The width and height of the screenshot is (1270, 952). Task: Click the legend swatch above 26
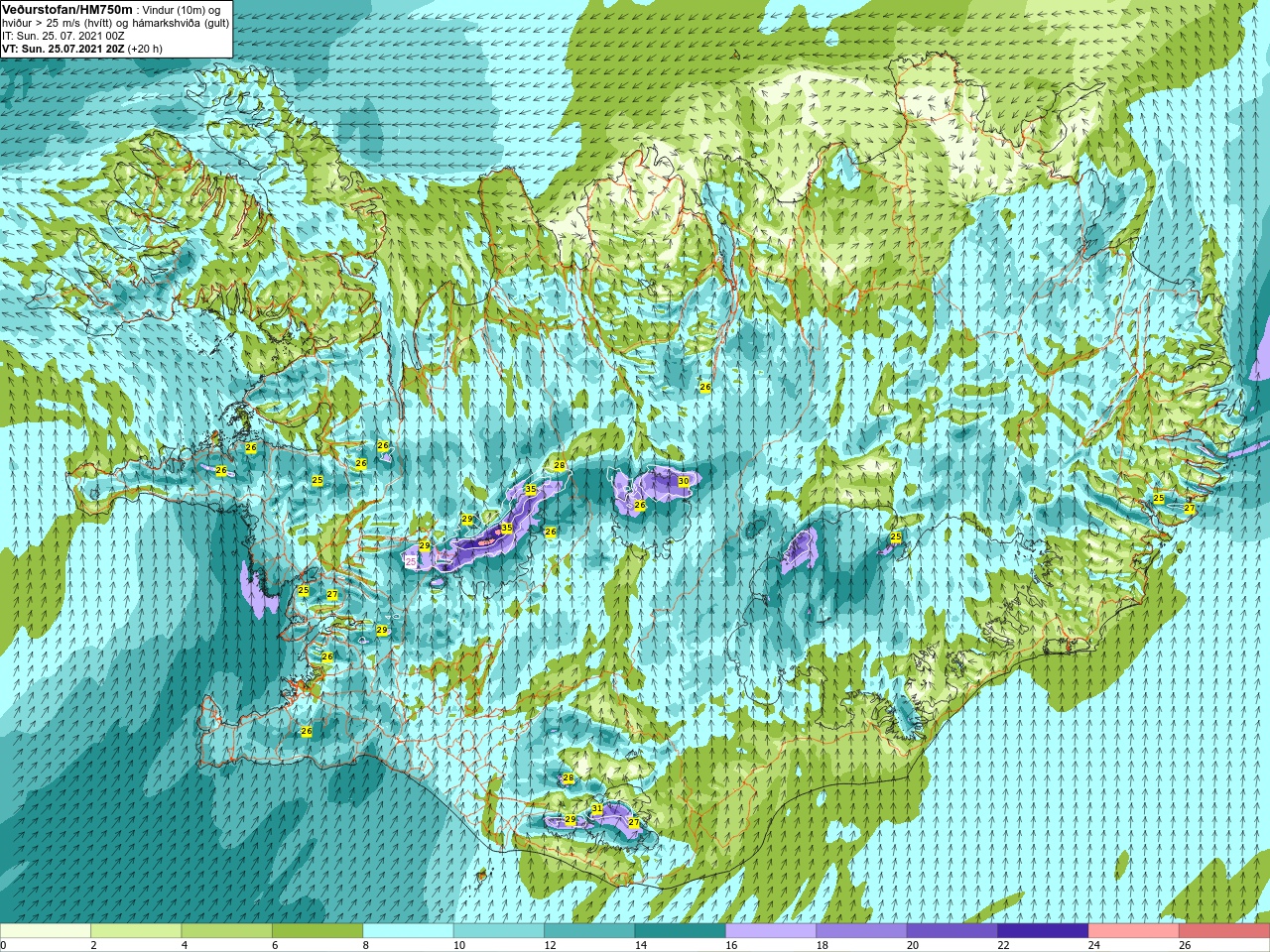click(1224, 931)
